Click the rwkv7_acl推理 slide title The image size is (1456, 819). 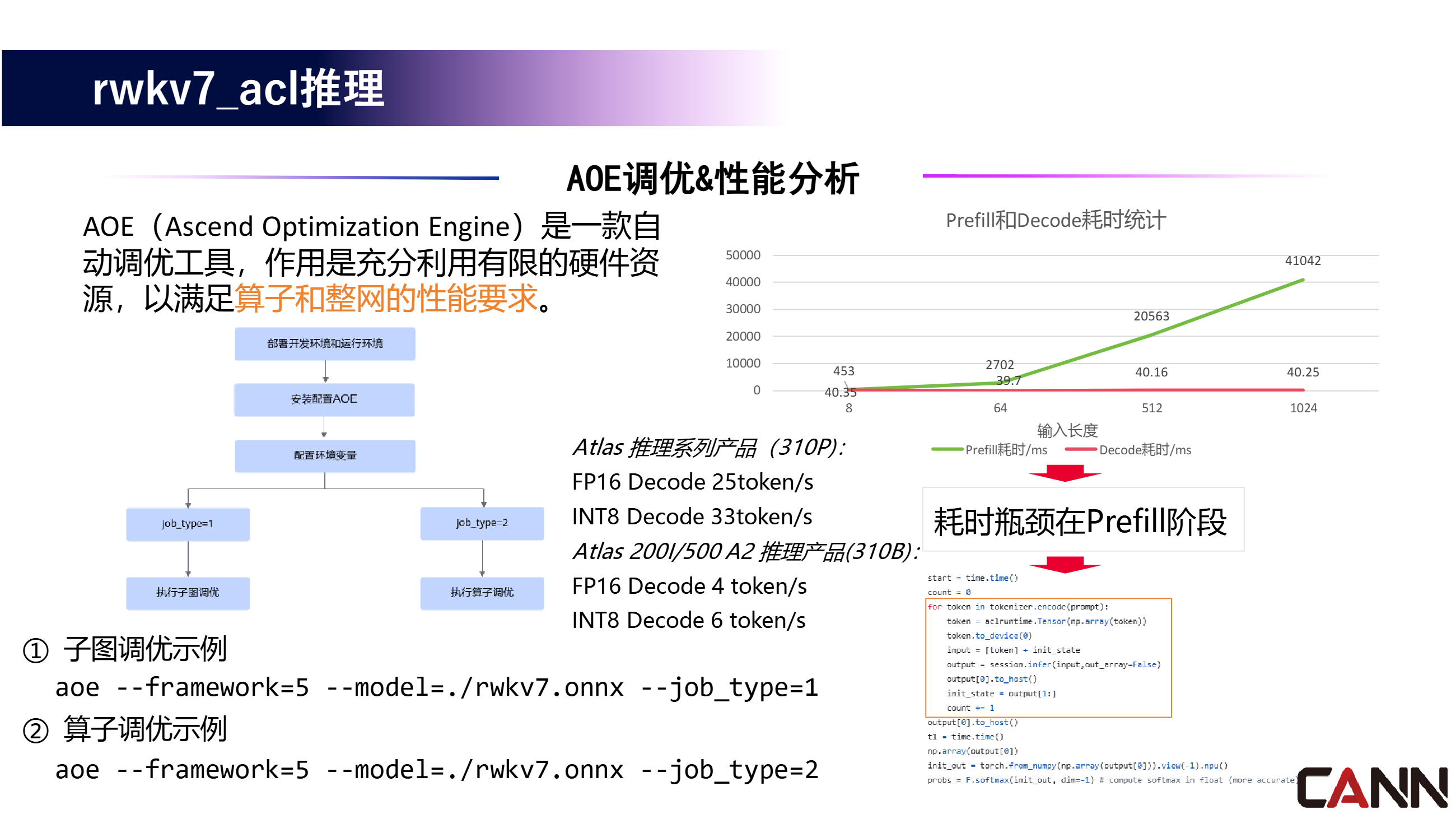tap(238, 89)
